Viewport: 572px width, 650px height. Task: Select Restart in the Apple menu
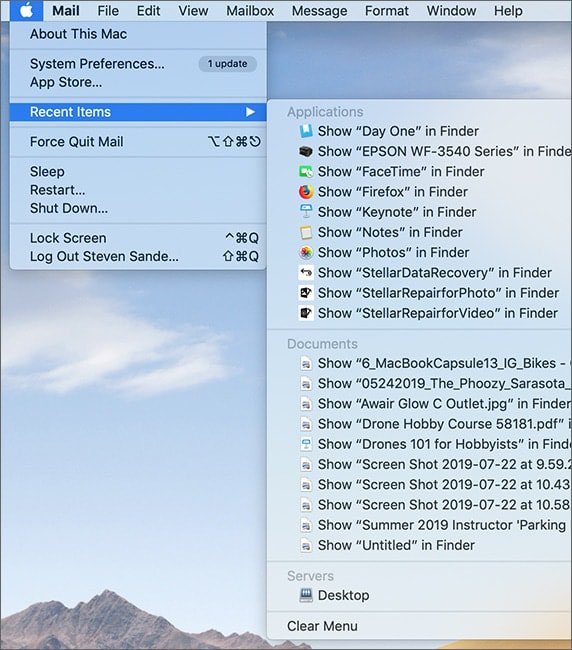(x=138, y=190)
